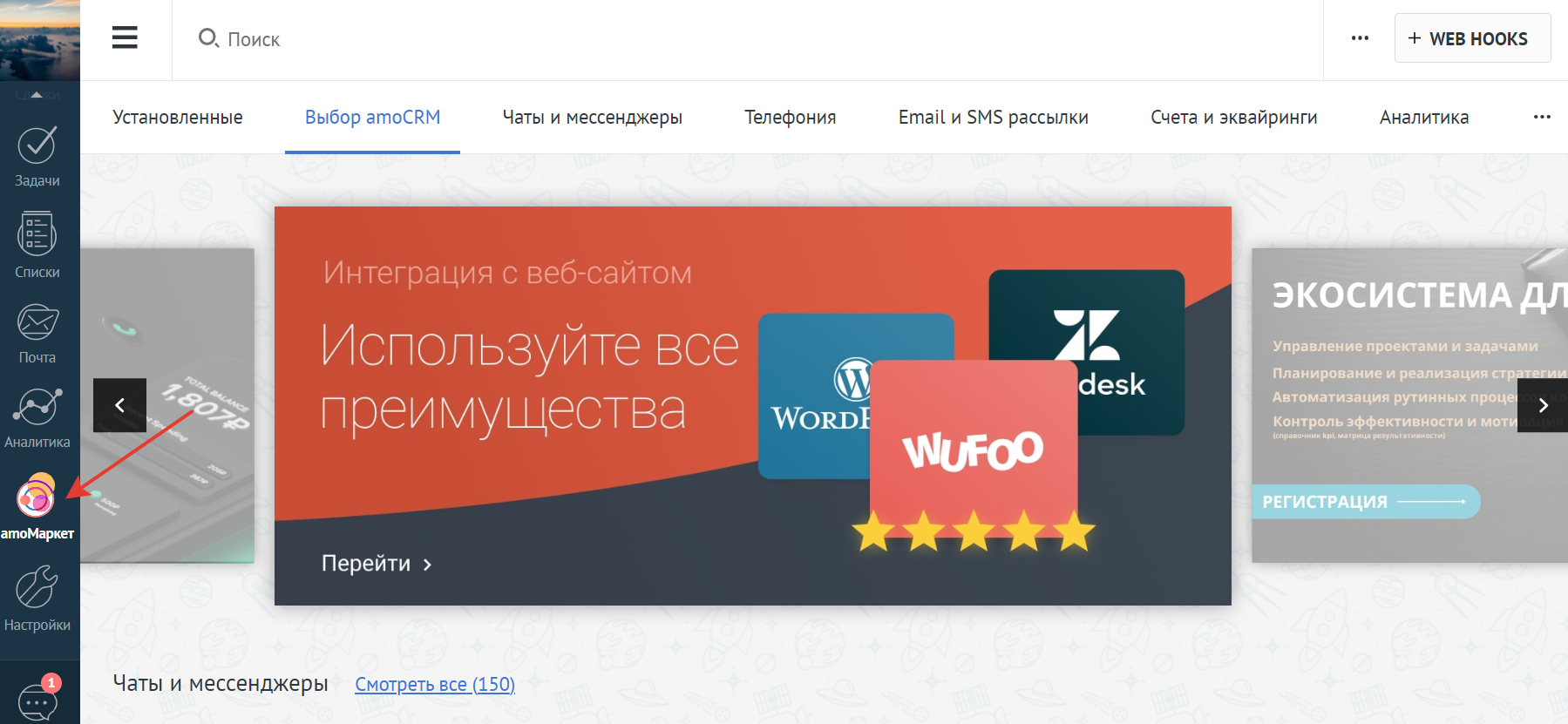Open the Почта (Mail) sidebar icon
The image size is (1568, 724).
[x=37, y=333]
